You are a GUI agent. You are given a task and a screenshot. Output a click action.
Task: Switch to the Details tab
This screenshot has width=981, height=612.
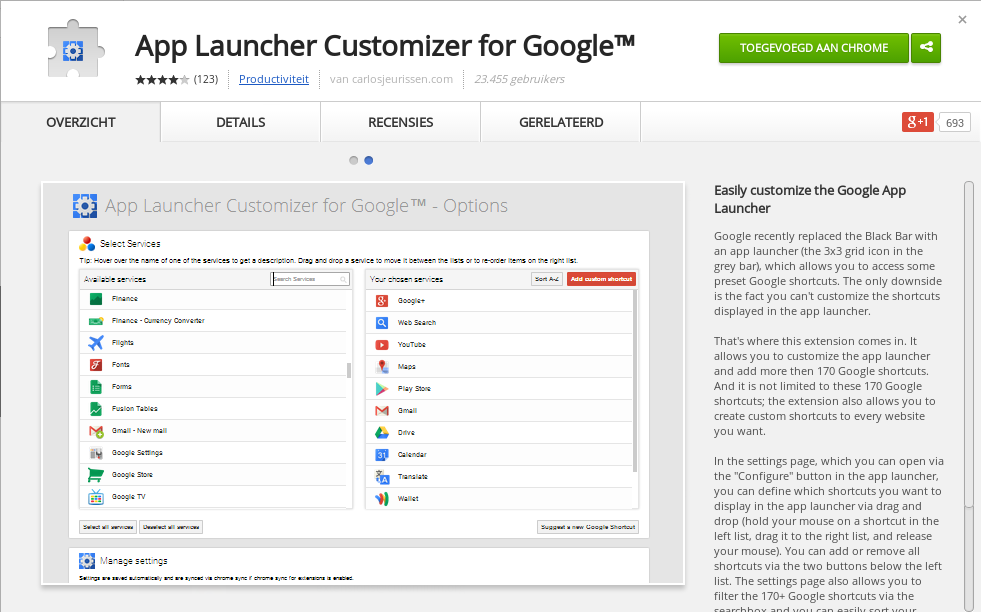tap(241, 122)
